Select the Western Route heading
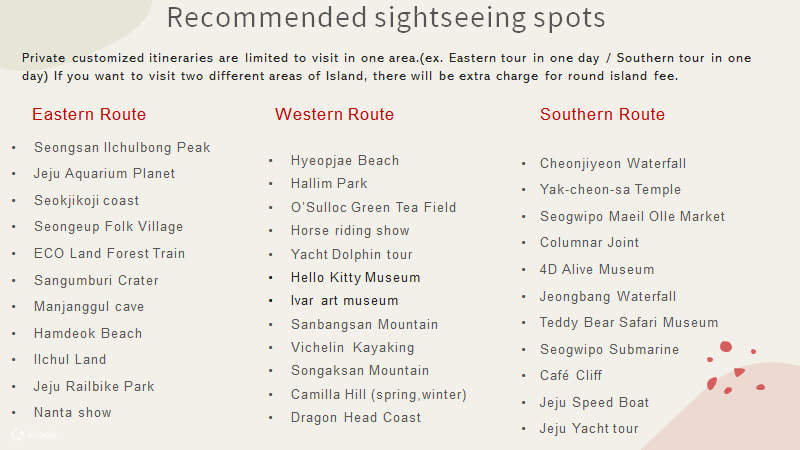The image size is (800, 450). coord(334,114)
